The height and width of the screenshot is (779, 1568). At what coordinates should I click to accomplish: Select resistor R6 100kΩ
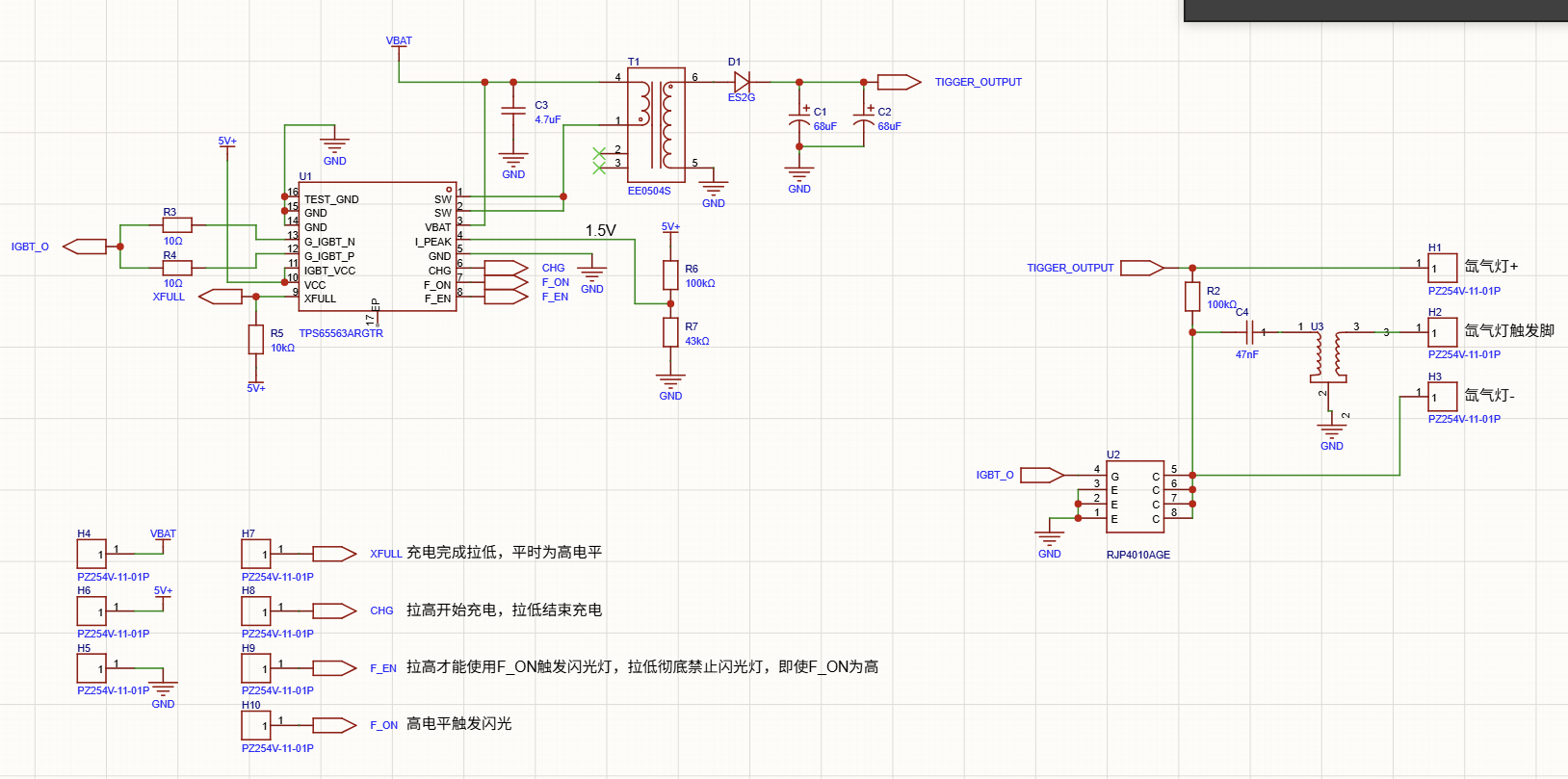[670, 274]
